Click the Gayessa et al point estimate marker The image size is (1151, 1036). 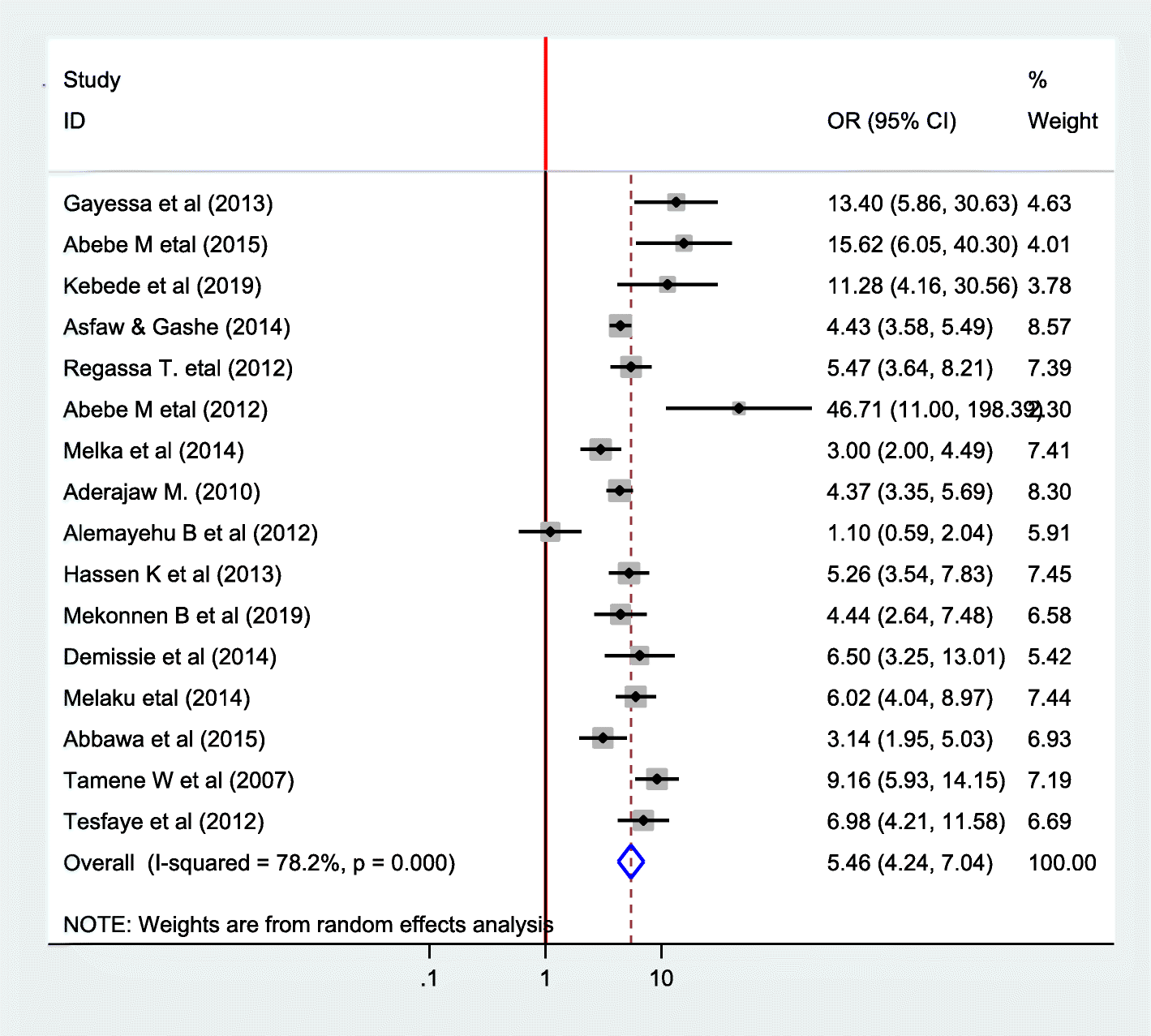(x=676, y=202)
